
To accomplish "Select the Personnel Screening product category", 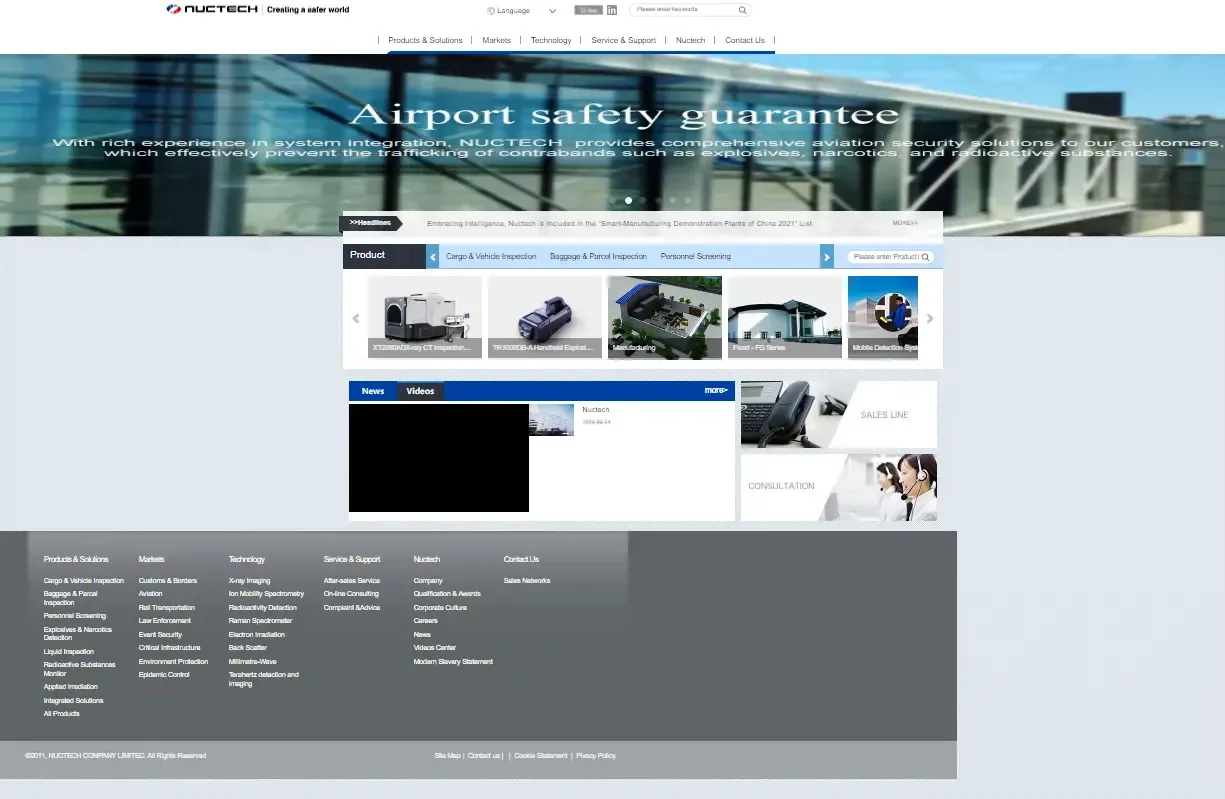I will (x=695, y=257).
